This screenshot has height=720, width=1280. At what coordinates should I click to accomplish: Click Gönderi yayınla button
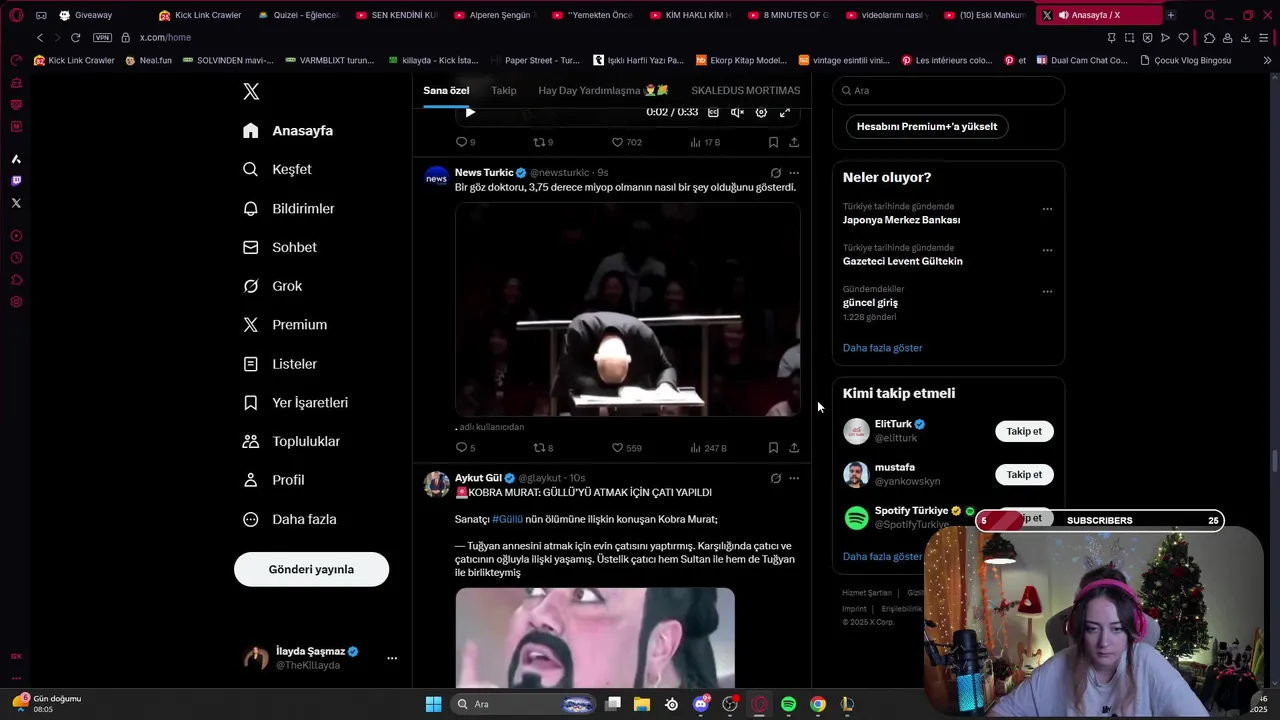pos(311,569)
